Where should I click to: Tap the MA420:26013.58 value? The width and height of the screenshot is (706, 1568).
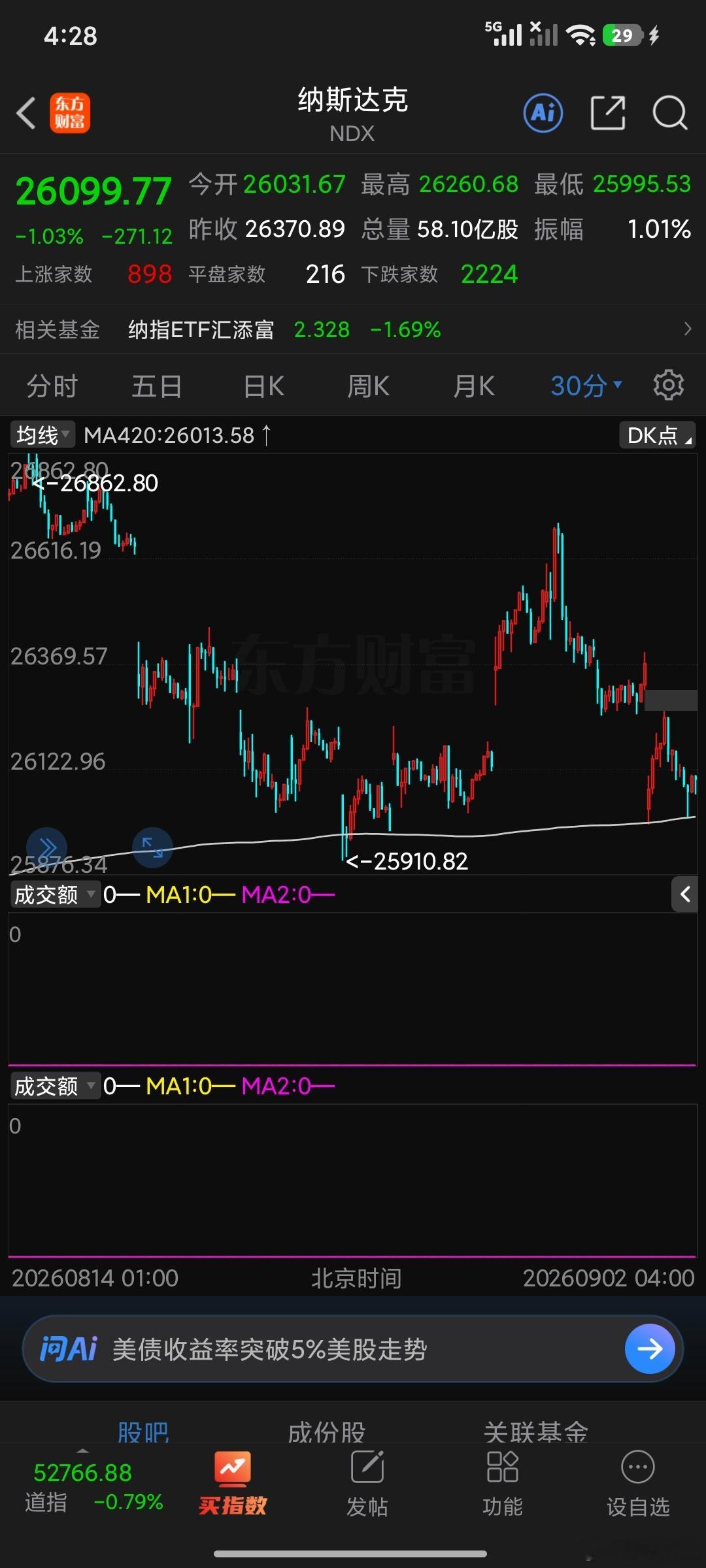click(169, 435)
